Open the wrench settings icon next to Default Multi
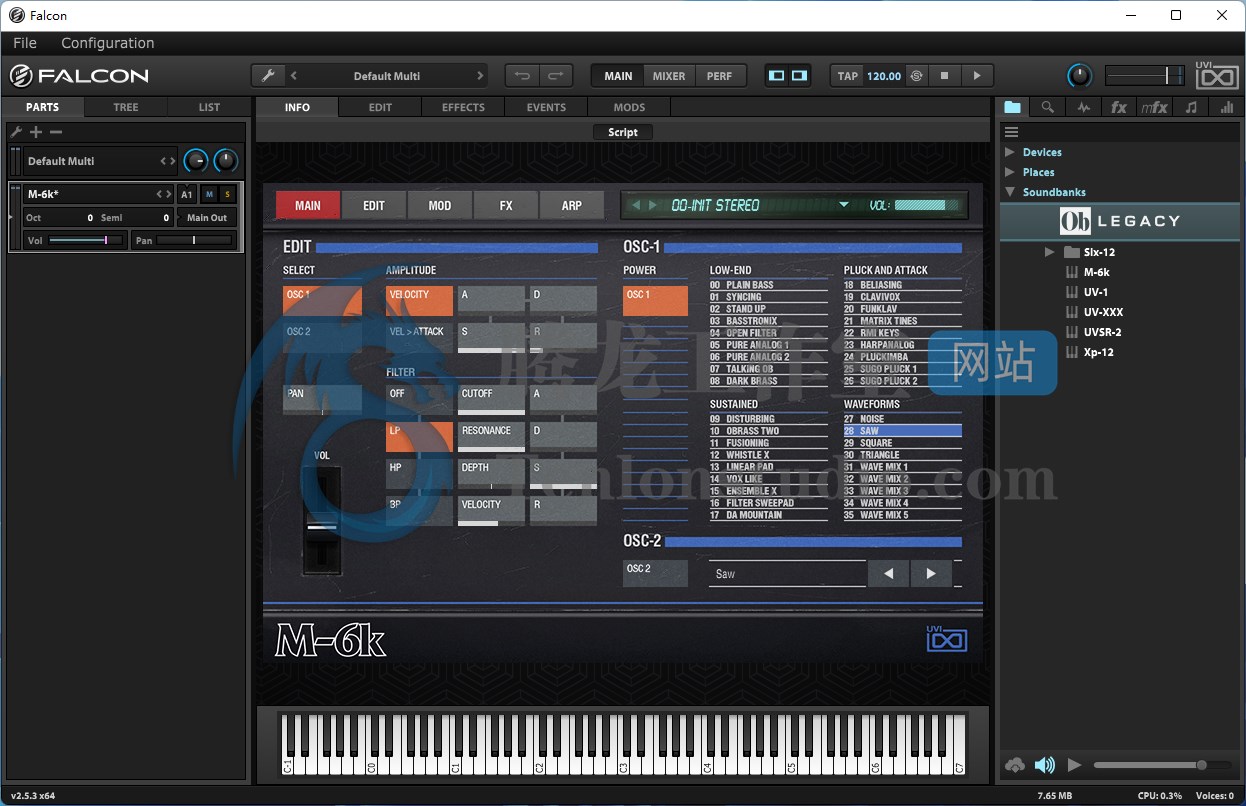This screenshot has height=806, width=1246. click(267, 76)
